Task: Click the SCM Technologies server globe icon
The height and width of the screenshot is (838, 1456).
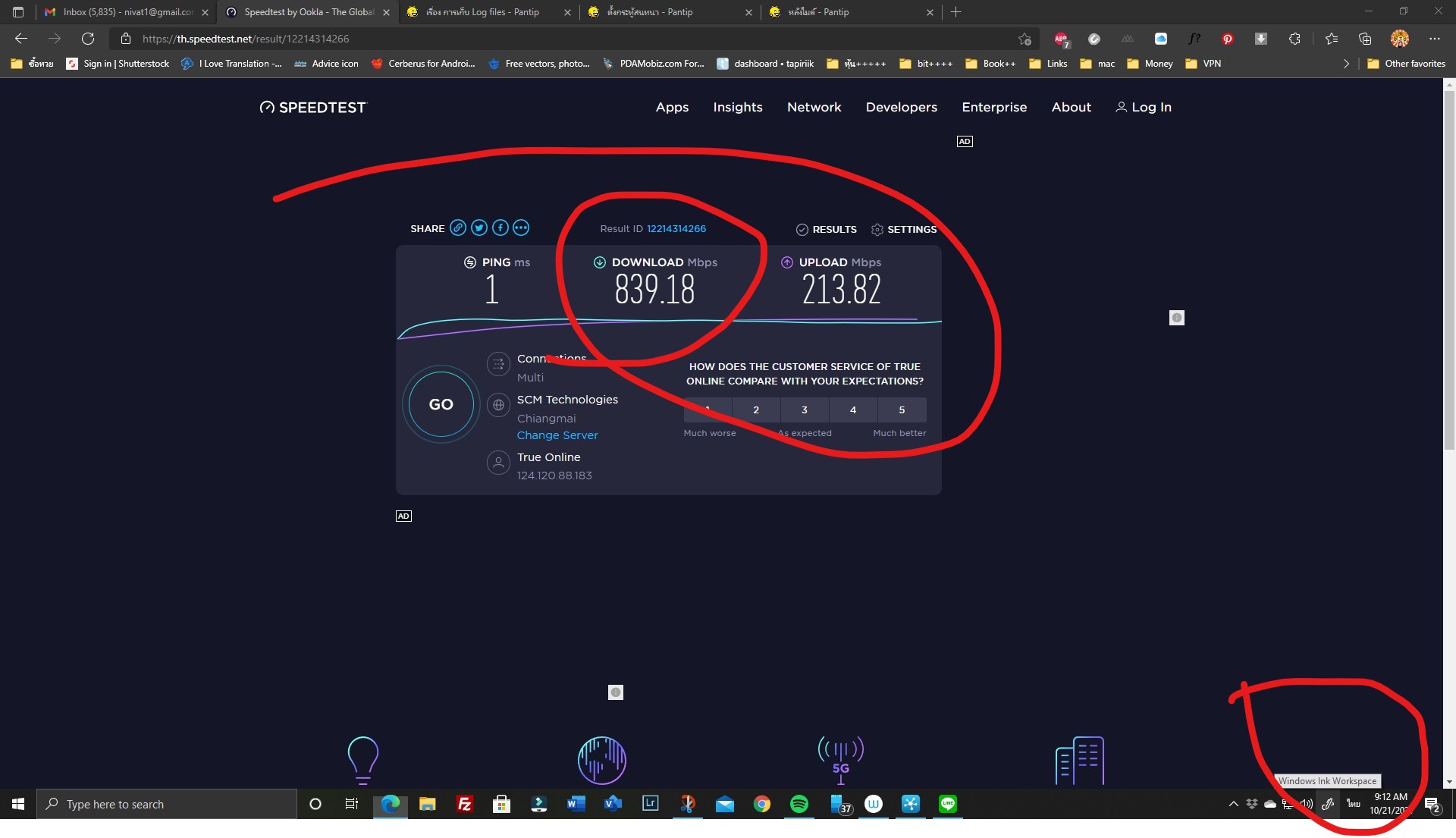Action: point(498,405)
